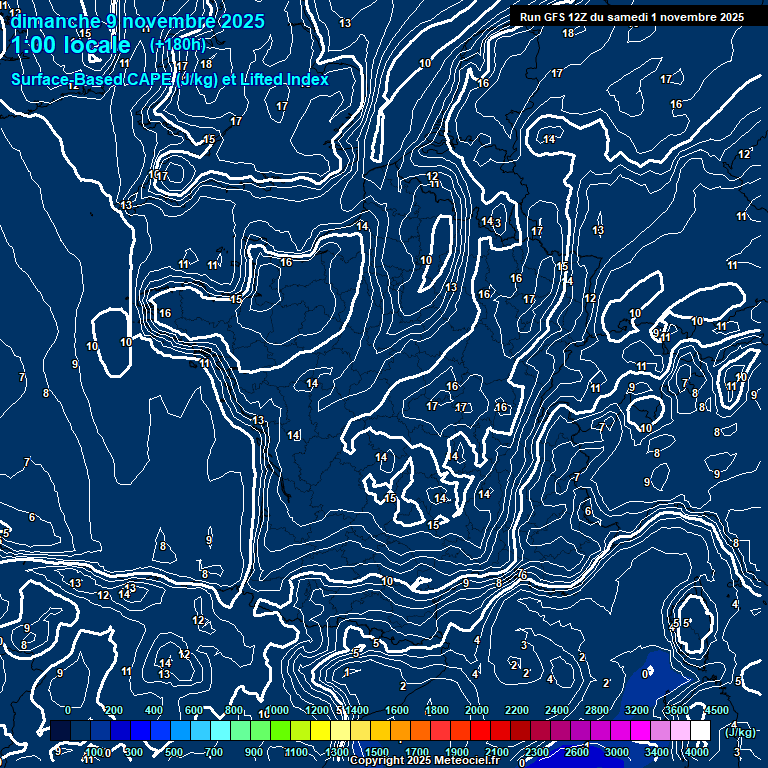Viewport: 768px width, 768px height.
Task: Click the legend value '800'
Action: [x=234, y=710]
